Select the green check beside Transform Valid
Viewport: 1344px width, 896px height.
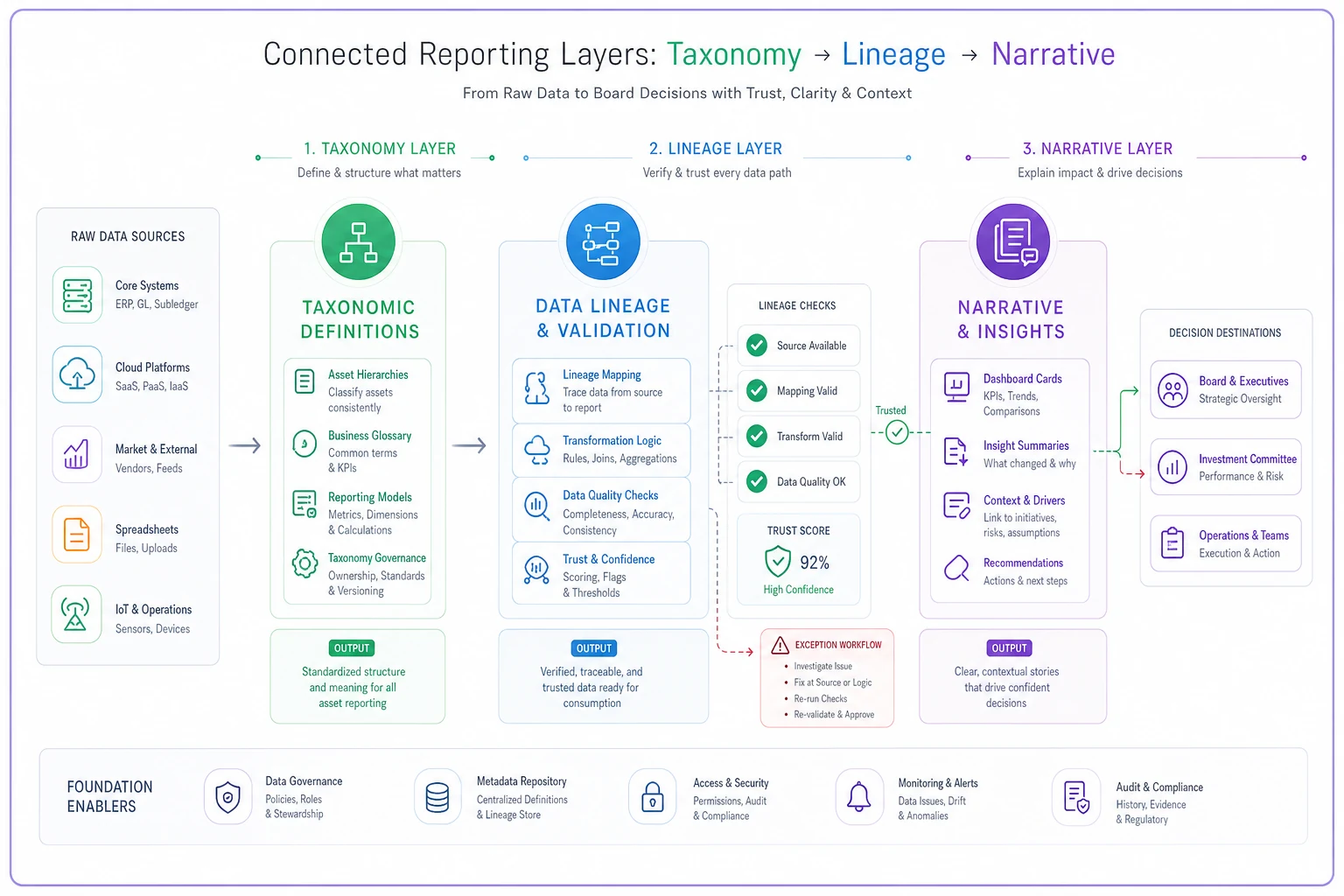[757, 436]
